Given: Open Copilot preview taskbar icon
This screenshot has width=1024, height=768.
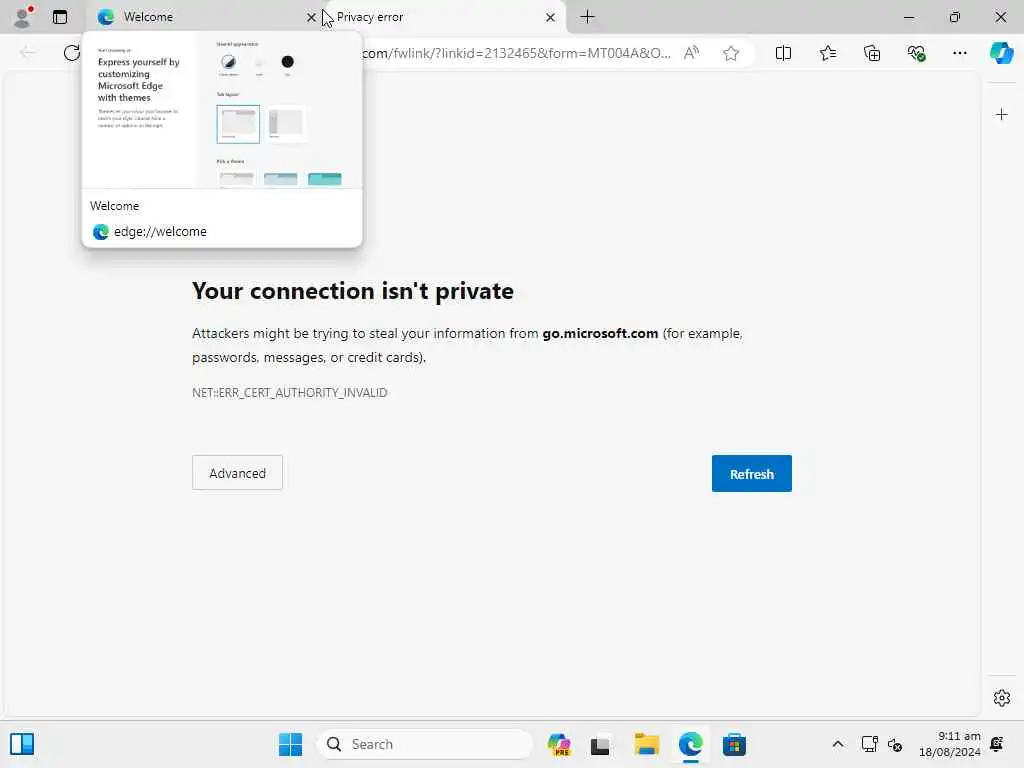Looking at the screenshot, I should 559,744.
